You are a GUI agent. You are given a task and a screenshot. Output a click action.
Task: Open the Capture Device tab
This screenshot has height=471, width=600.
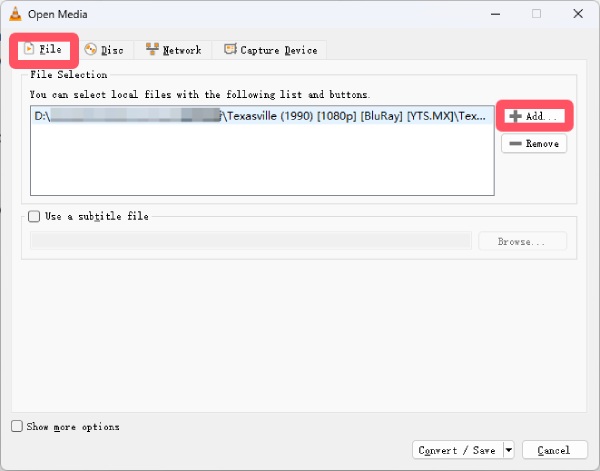pyautogui.click(x=270, y=50)
